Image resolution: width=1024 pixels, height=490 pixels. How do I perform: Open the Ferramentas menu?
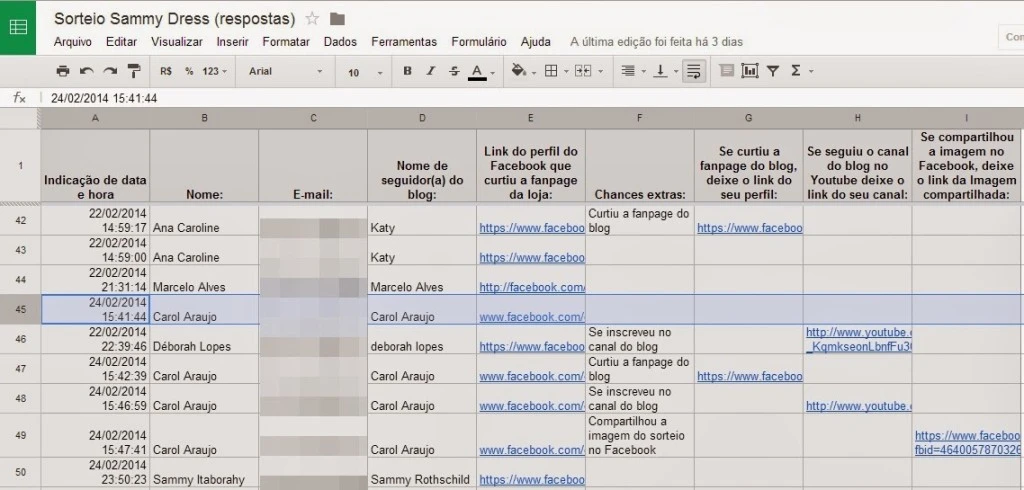[x=404, y=42]
